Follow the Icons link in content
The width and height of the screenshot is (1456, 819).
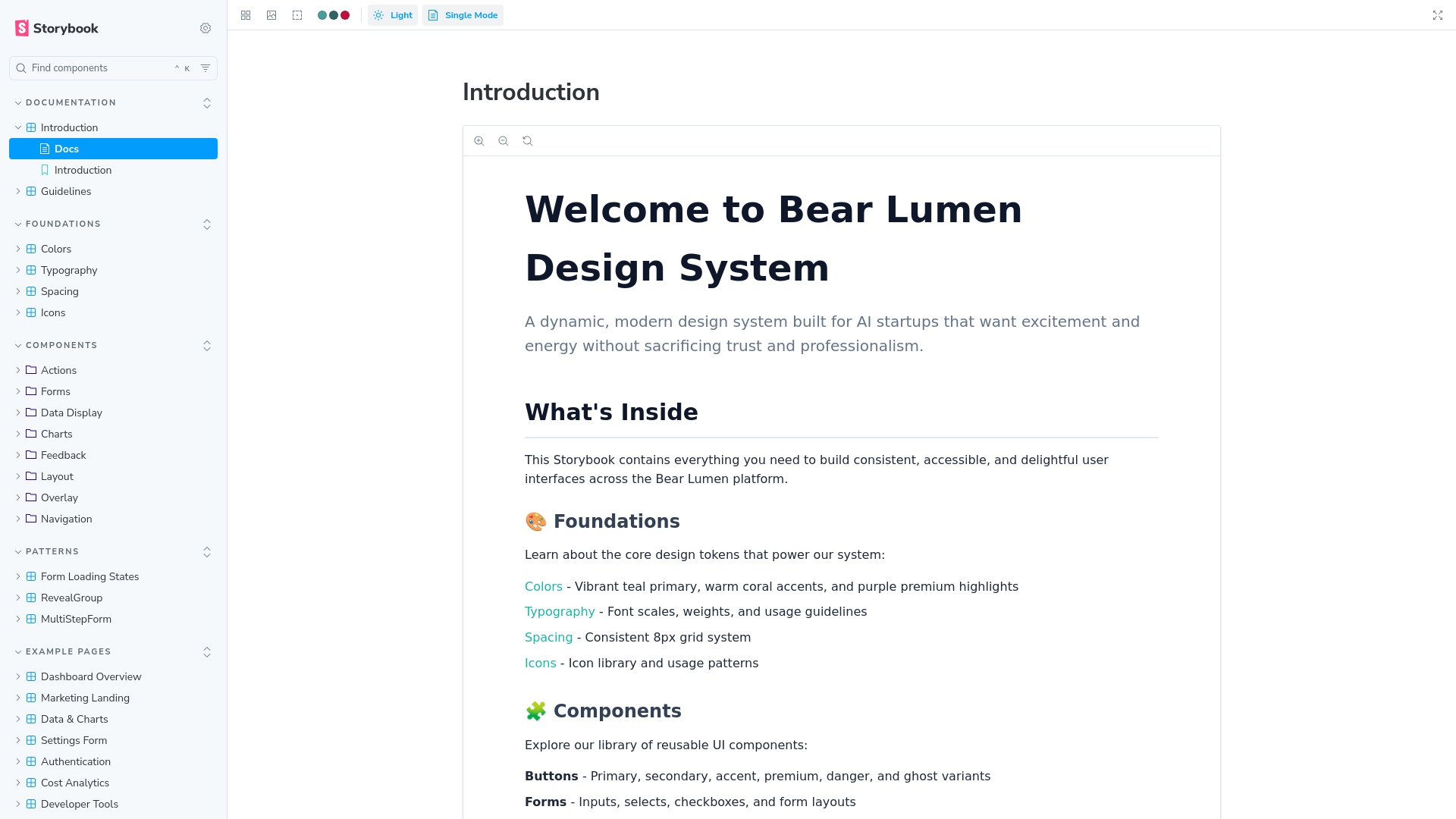540,663
